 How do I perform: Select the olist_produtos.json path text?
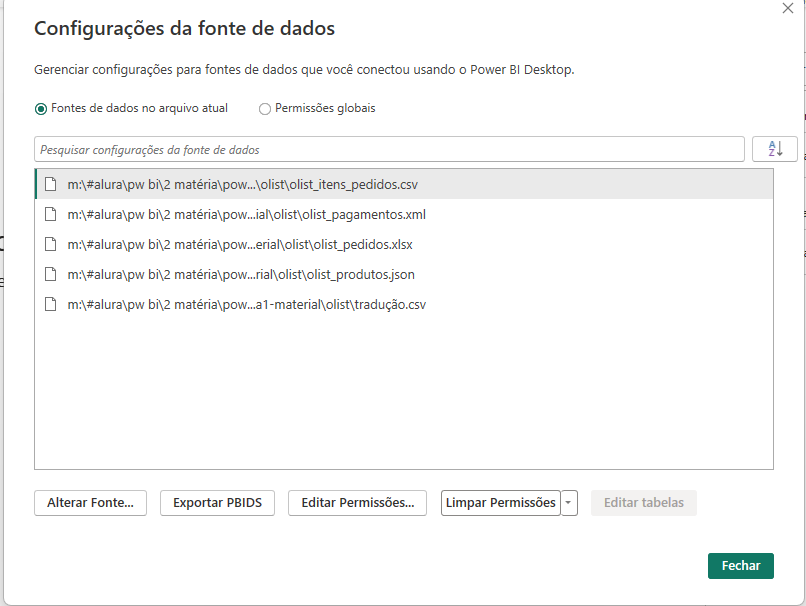point(241,274)
